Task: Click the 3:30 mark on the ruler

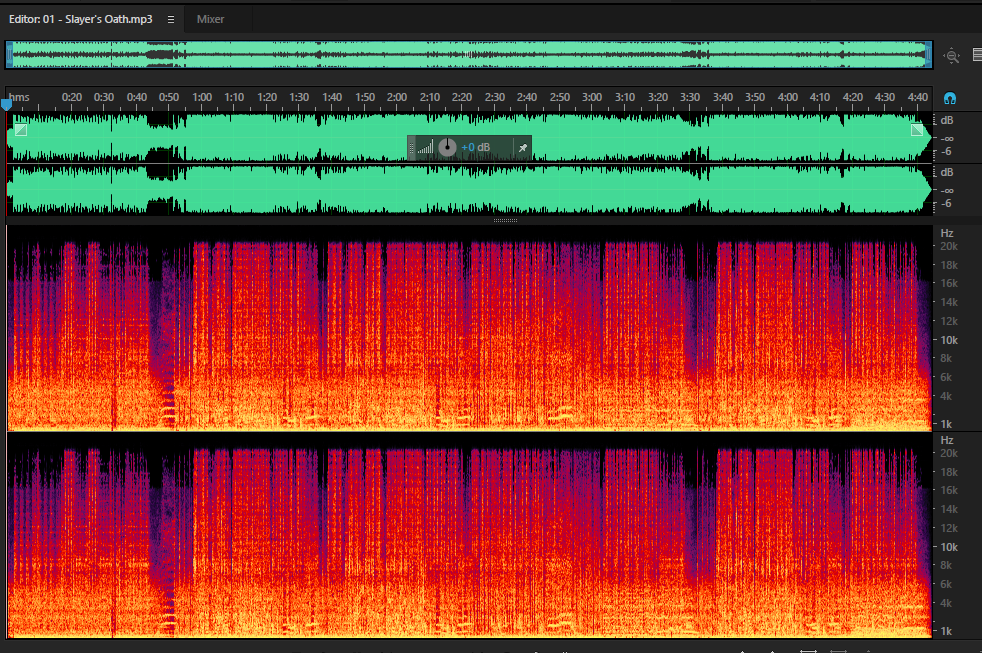Action: click(x=690, y=97)
